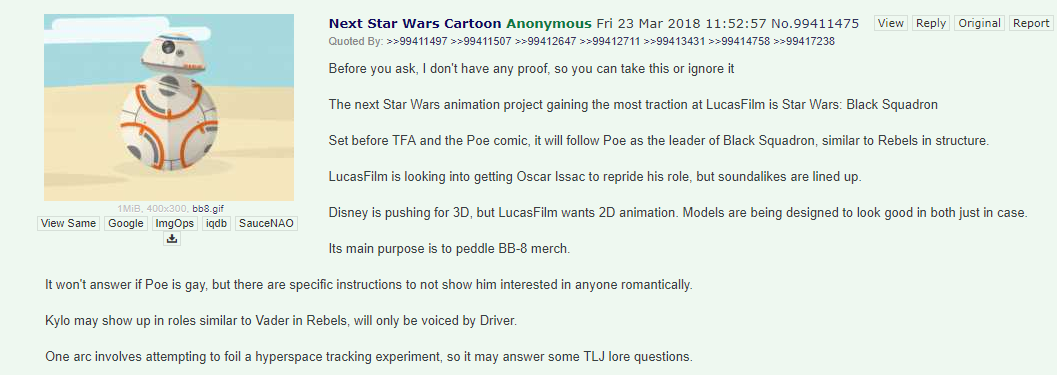Follow quoted reply >>99417238
This screenshot has width=1057, height=375.
click(x=804, y=41)
